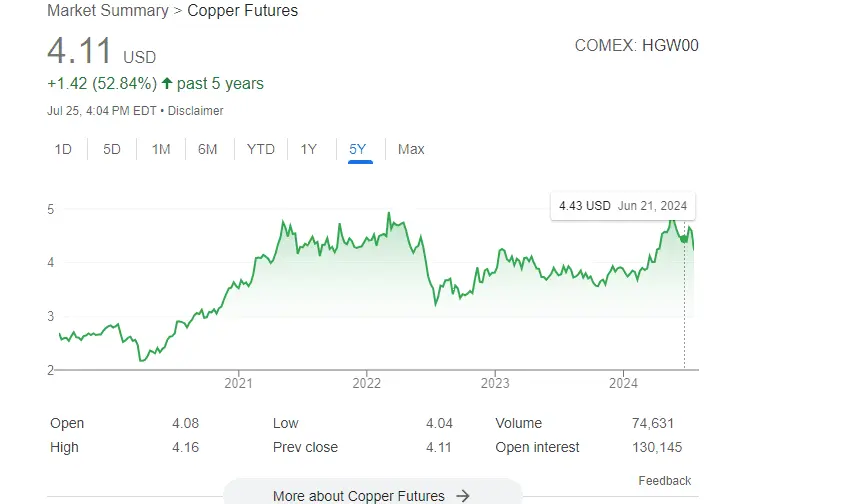Select the 1D time range tab

click(63, 149)
